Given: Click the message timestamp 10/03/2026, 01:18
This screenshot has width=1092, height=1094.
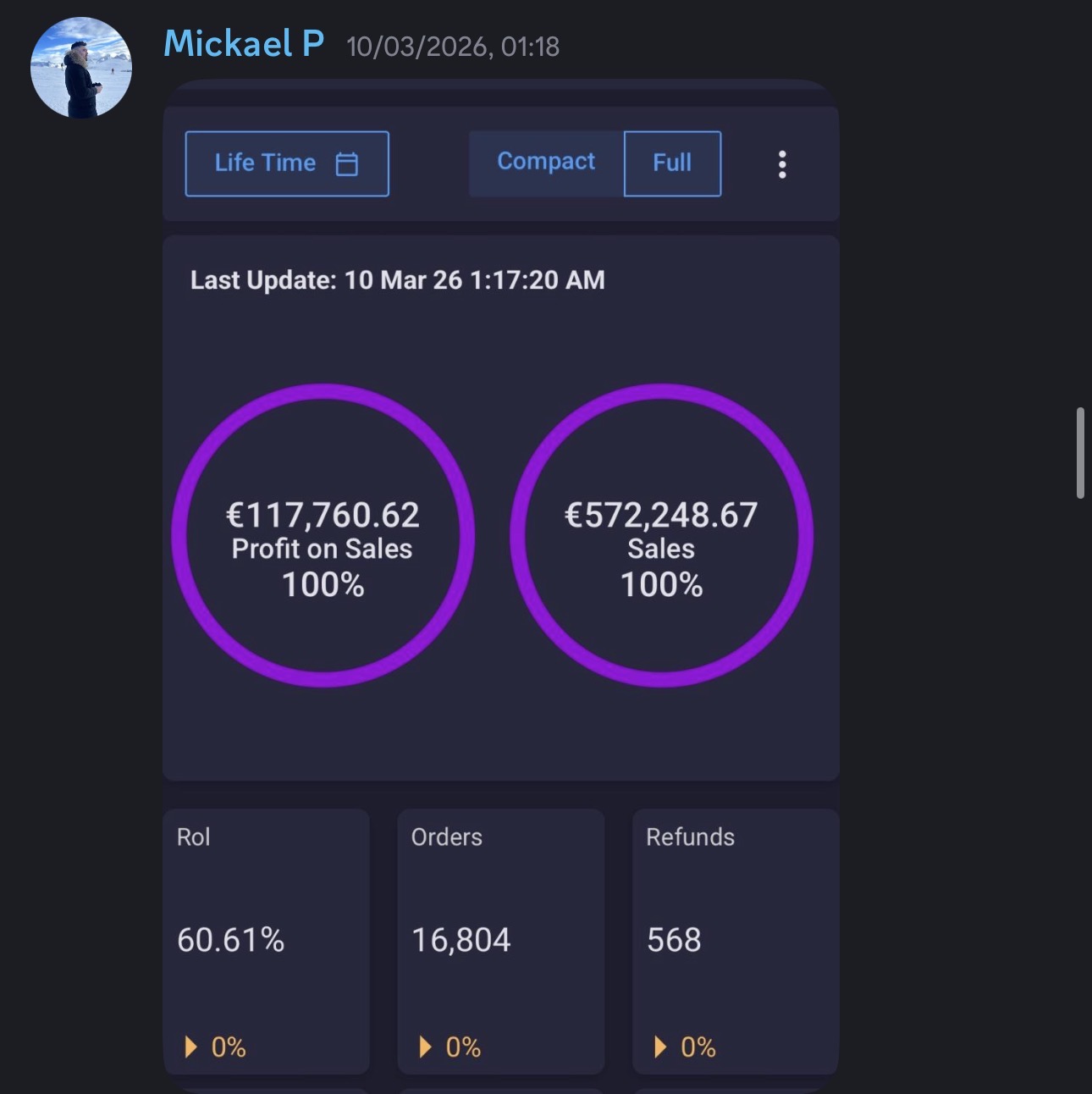Looking at the screenshot, I should pyautogui.click(x=453, y=47).
